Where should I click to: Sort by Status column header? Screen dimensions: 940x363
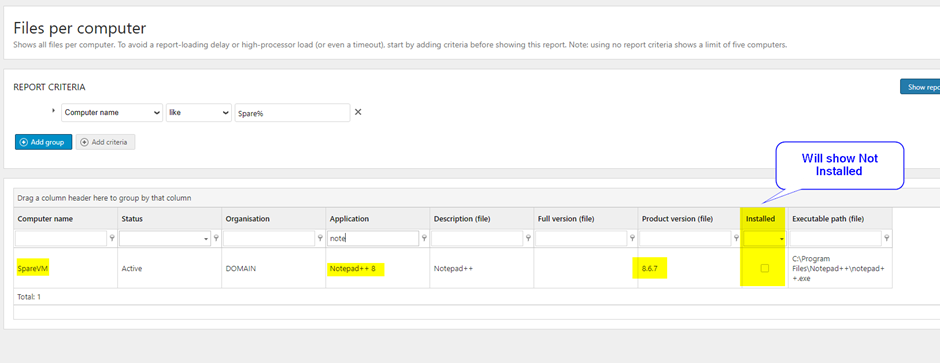[x=170, y=219]
